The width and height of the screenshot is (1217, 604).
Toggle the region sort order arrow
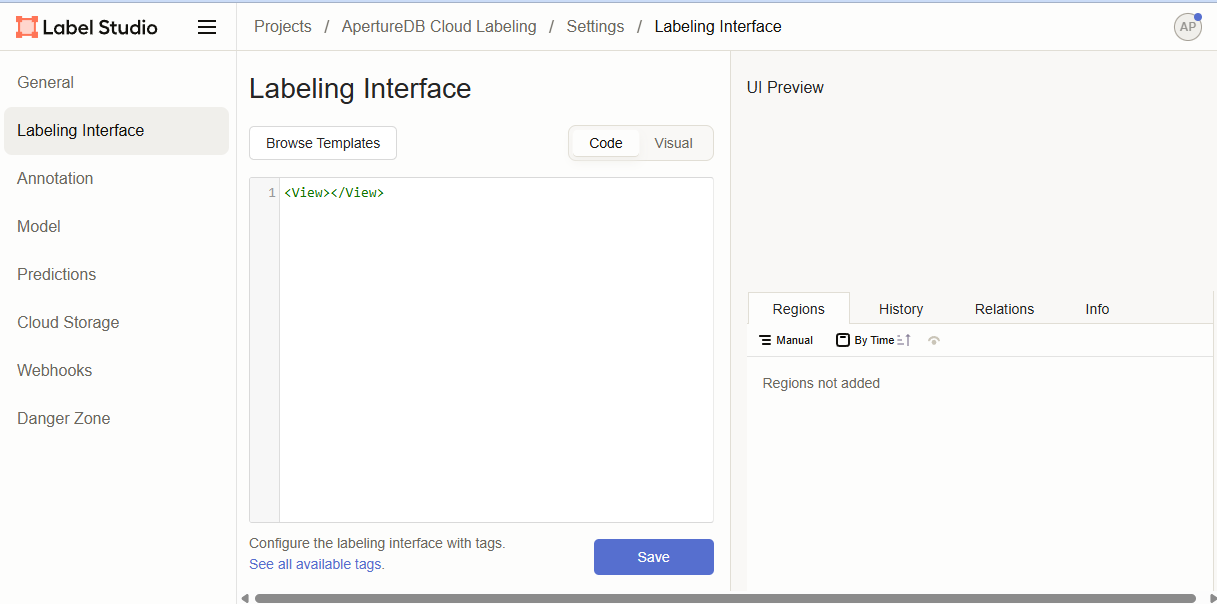tap(904, 340)
